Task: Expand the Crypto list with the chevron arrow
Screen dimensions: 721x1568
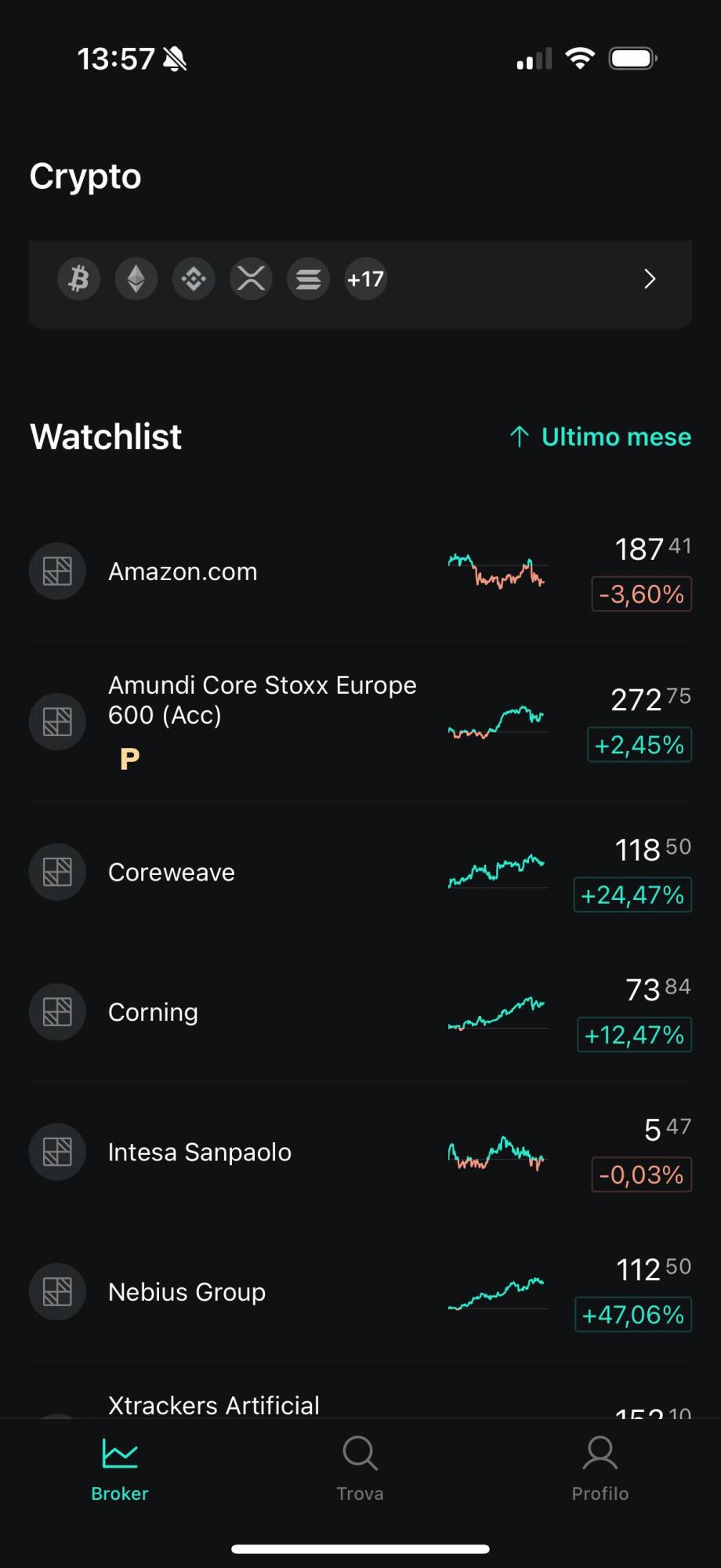Action: click(x=649, y=279)
